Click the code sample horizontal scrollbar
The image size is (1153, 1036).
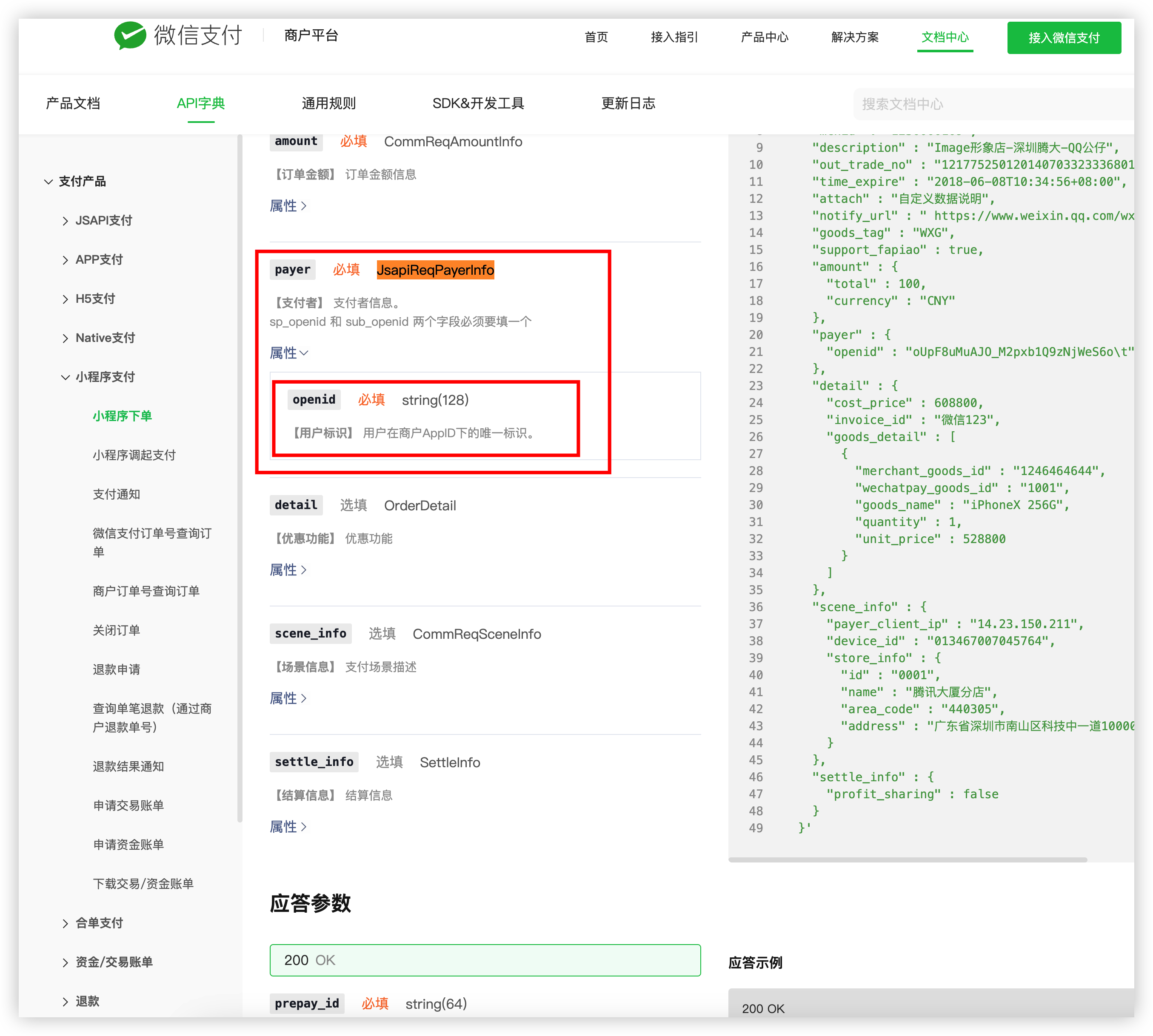pyautogui.click(x=908, y=860)
